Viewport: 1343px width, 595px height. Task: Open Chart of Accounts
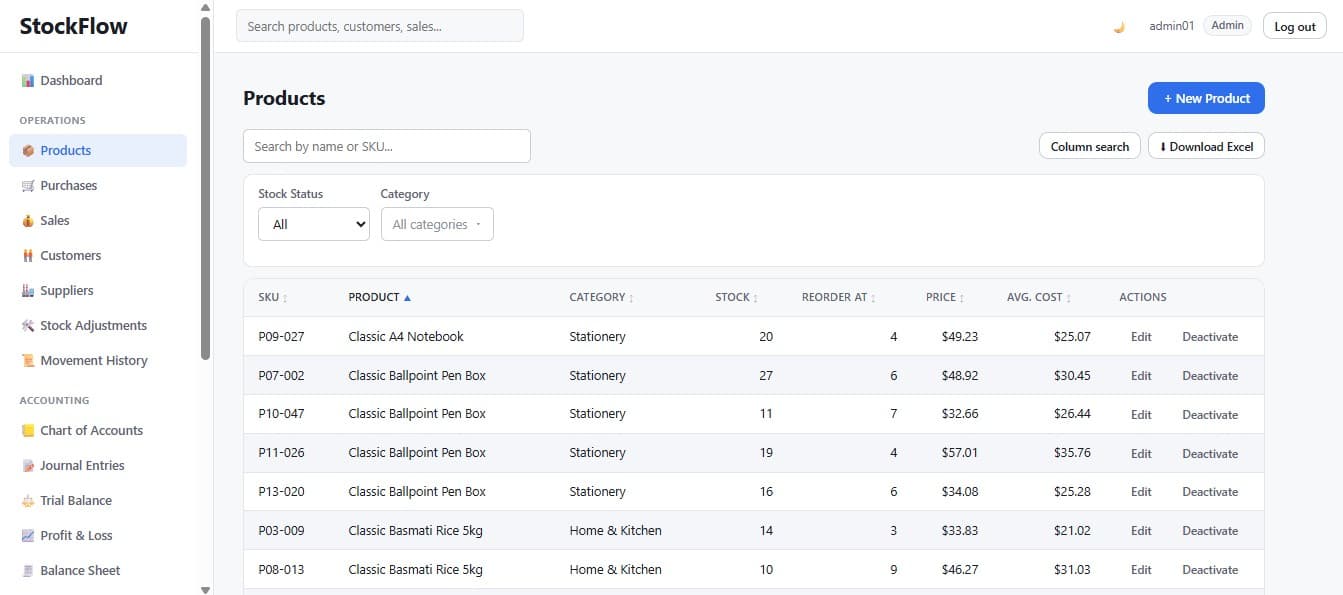point(98,430)
